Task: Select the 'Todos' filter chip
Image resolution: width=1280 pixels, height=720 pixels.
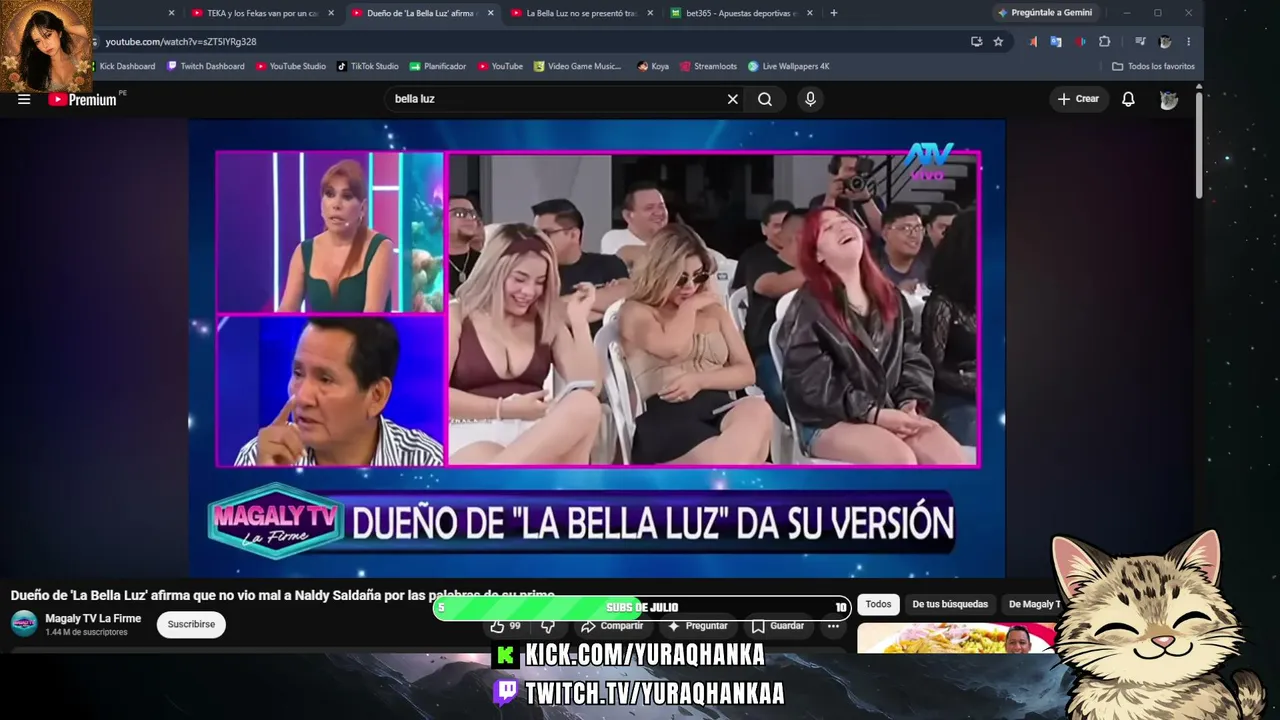Action: click(x=878, y=604)
